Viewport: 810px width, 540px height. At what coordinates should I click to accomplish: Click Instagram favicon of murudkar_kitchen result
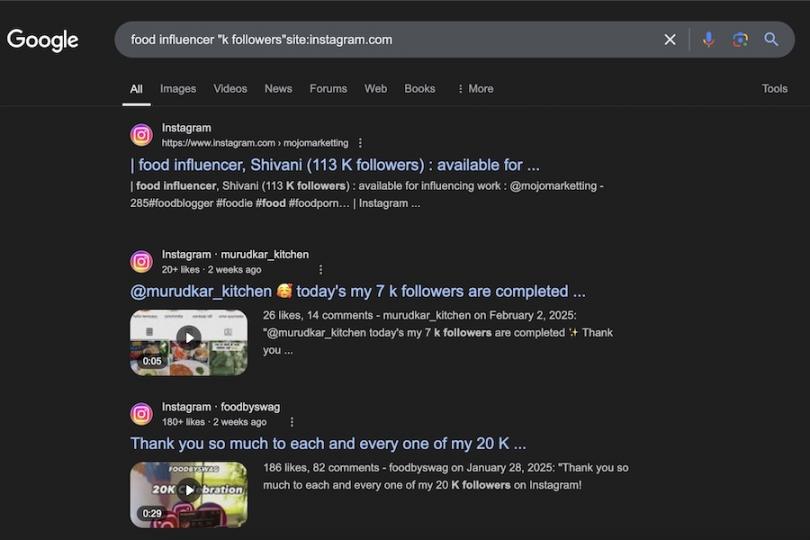click(141, 261)
